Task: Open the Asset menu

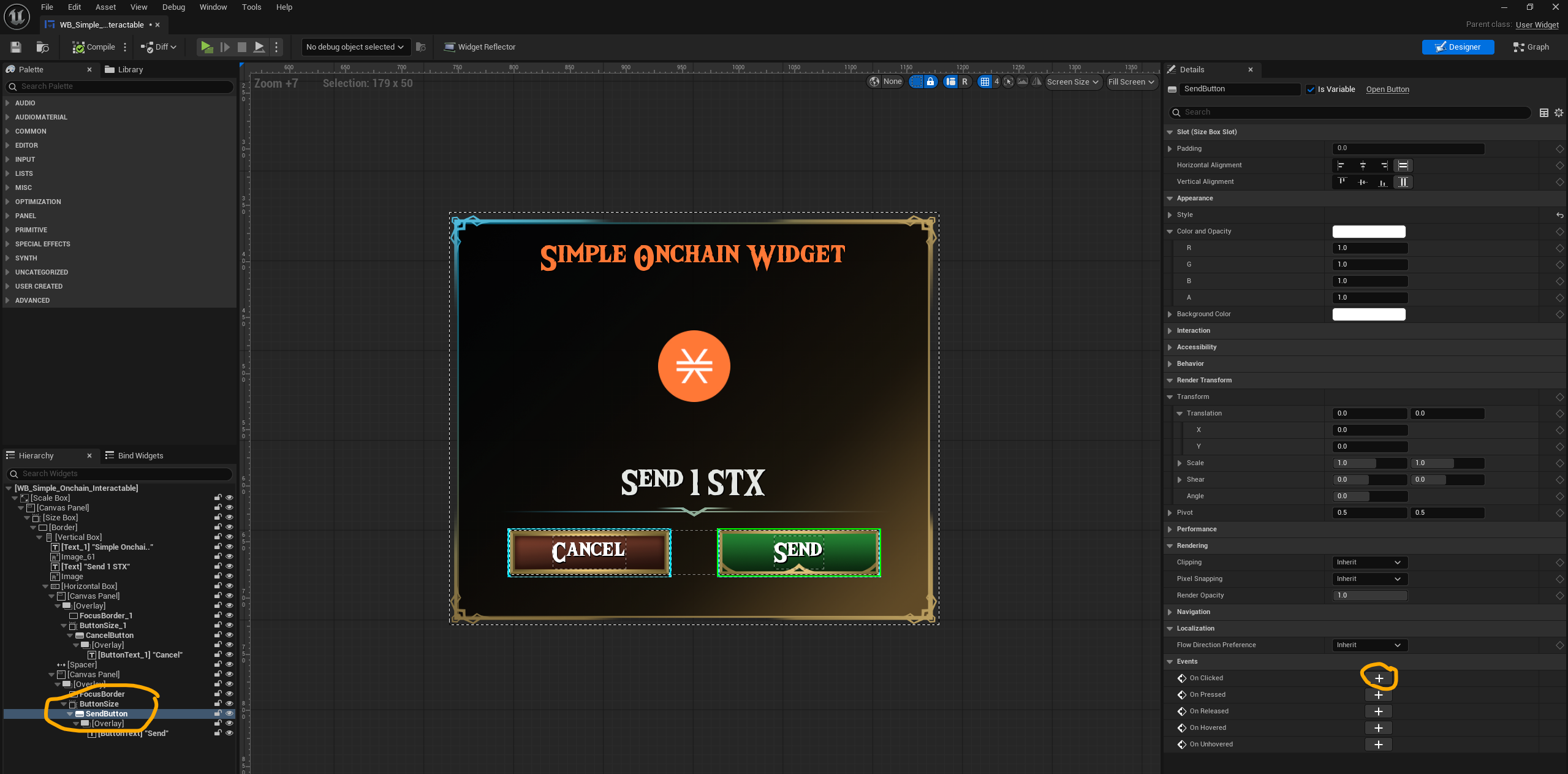Action: [x=105, y=7]
